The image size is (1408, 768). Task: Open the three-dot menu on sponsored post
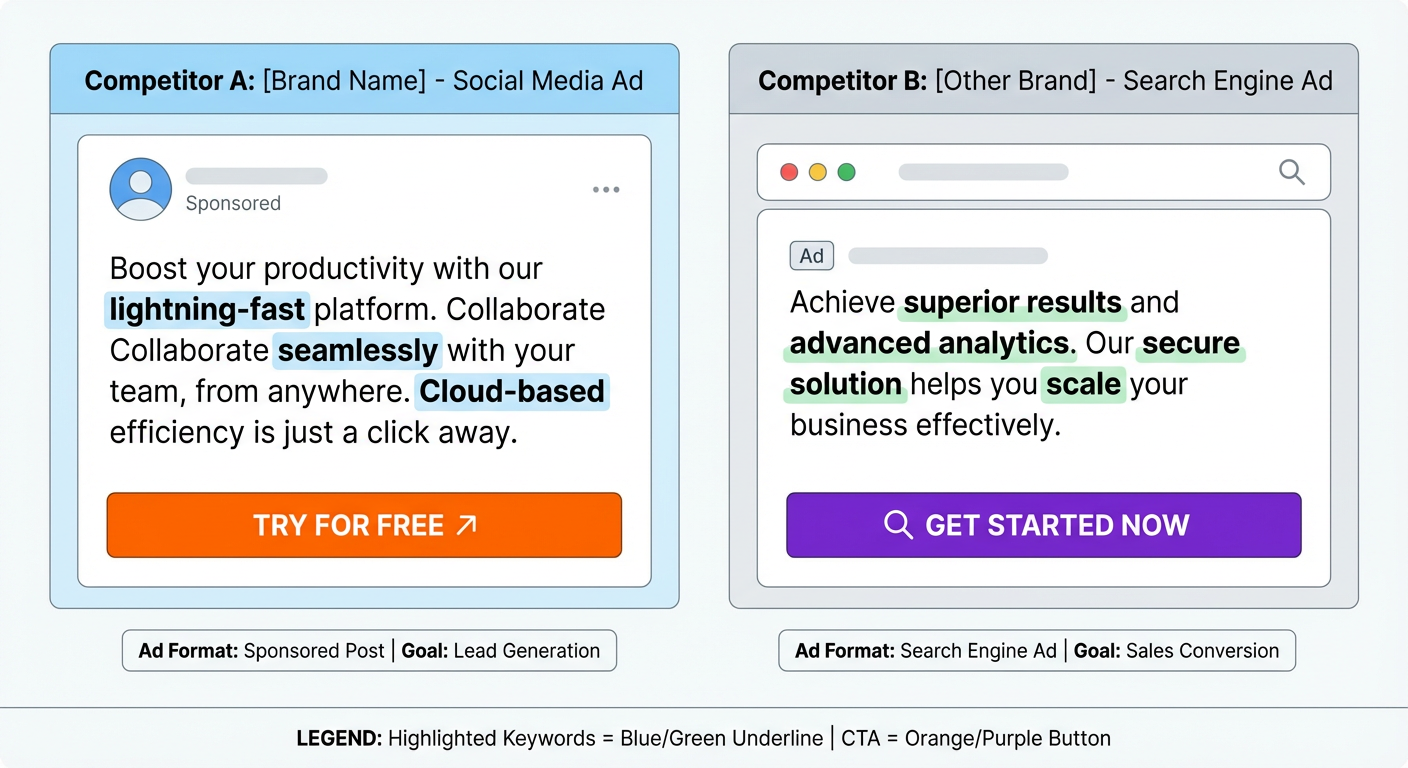[x=606, y=190]
